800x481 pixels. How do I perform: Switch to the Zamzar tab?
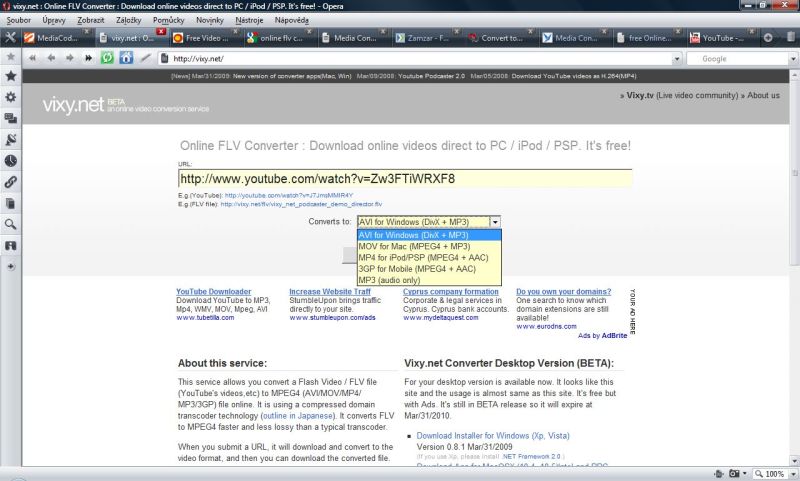[427, 38]
